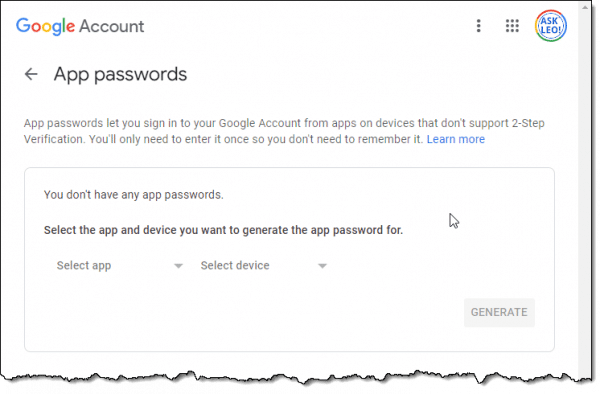Click the bold 'Select the app and device' instruction
600x394 pixels.
coord(223,230)
